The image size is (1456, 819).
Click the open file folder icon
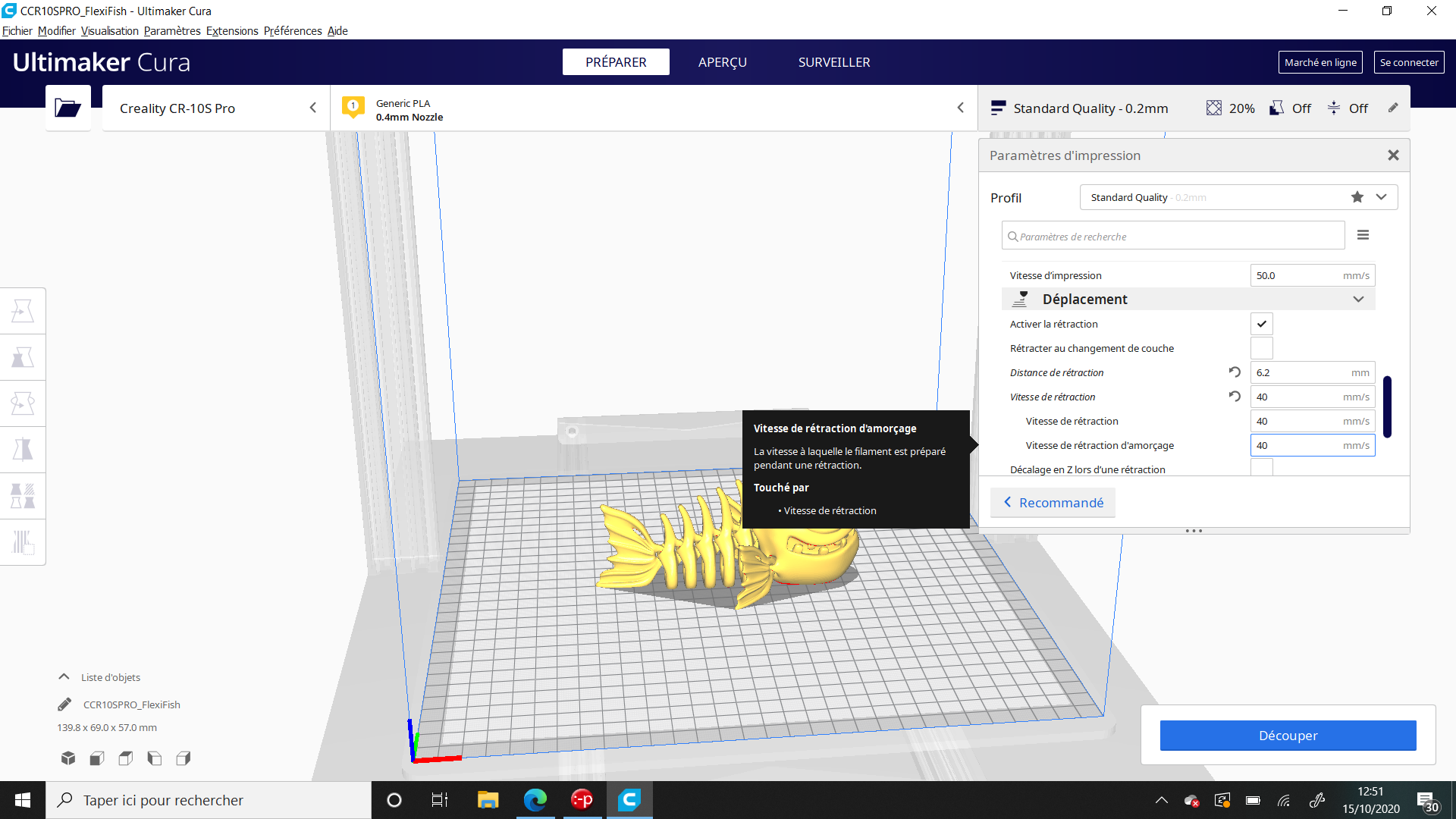[x=67, y=108]
